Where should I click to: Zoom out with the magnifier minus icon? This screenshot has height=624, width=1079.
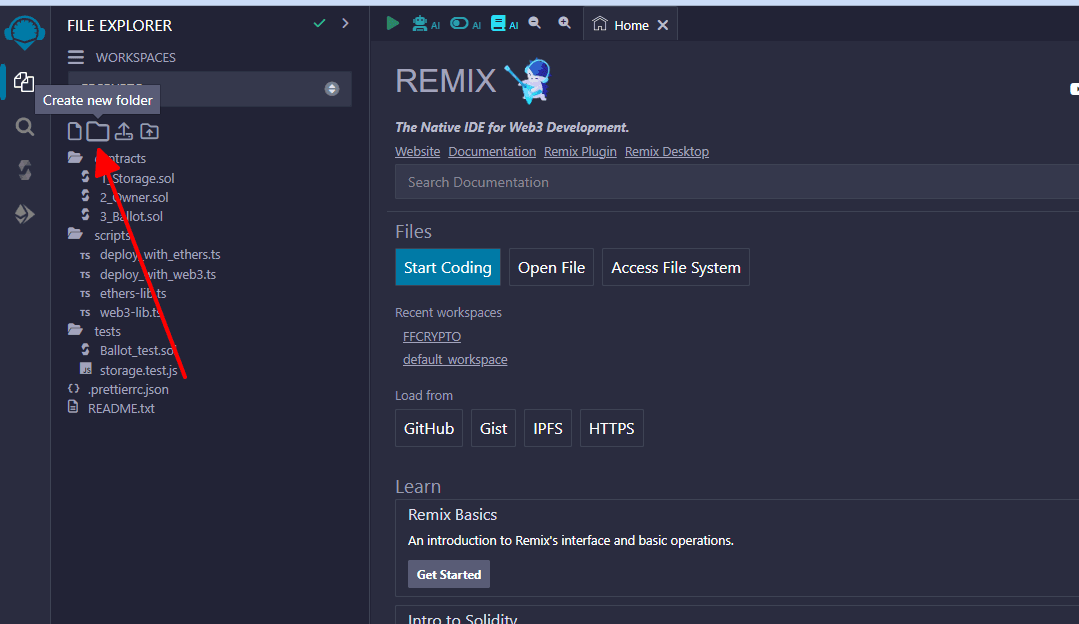pos(535,23)
